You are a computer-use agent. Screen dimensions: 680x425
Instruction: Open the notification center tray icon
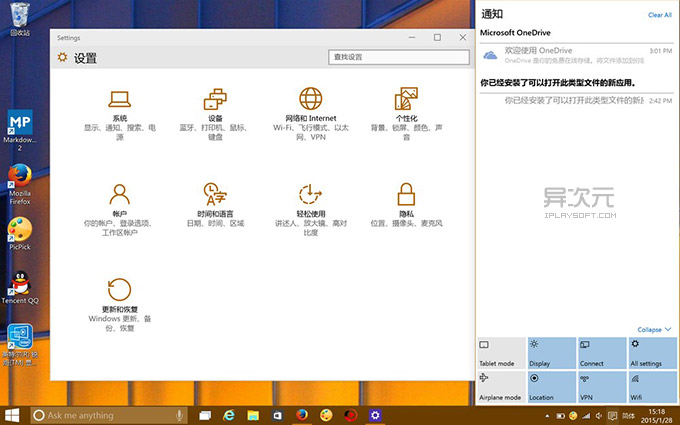[x=612, y=416]
